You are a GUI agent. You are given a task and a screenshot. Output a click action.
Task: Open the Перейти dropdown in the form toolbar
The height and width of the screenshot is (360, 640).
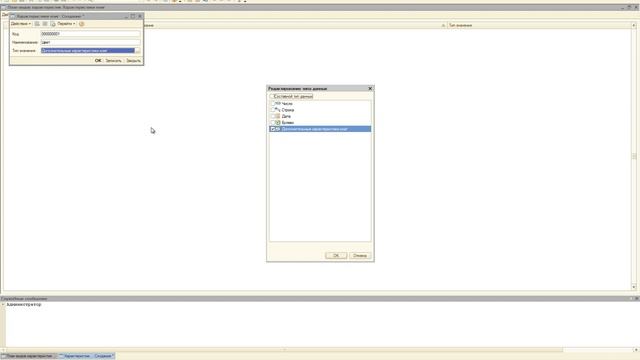click(x=66, y=24)
